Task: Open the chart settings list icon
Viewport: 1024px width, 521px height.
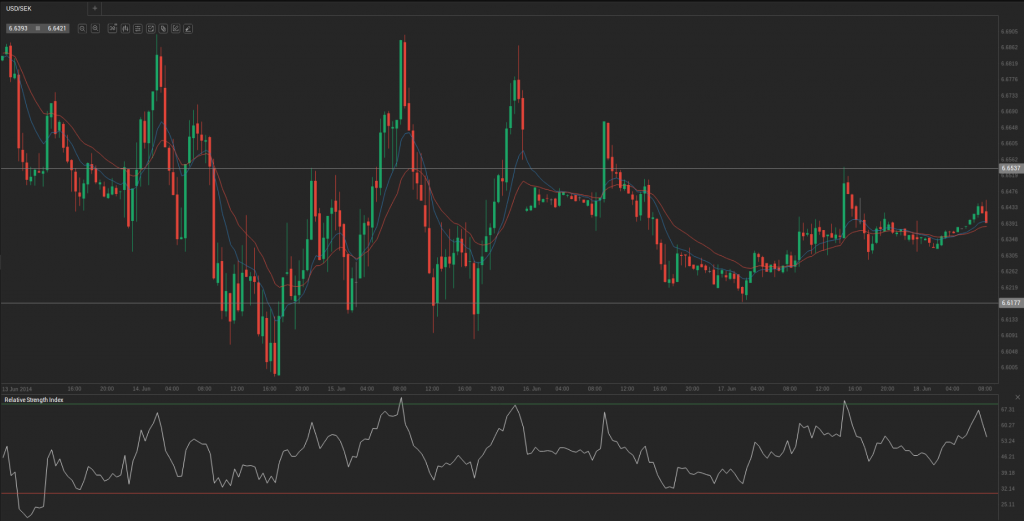Action: tap(137, 28)
